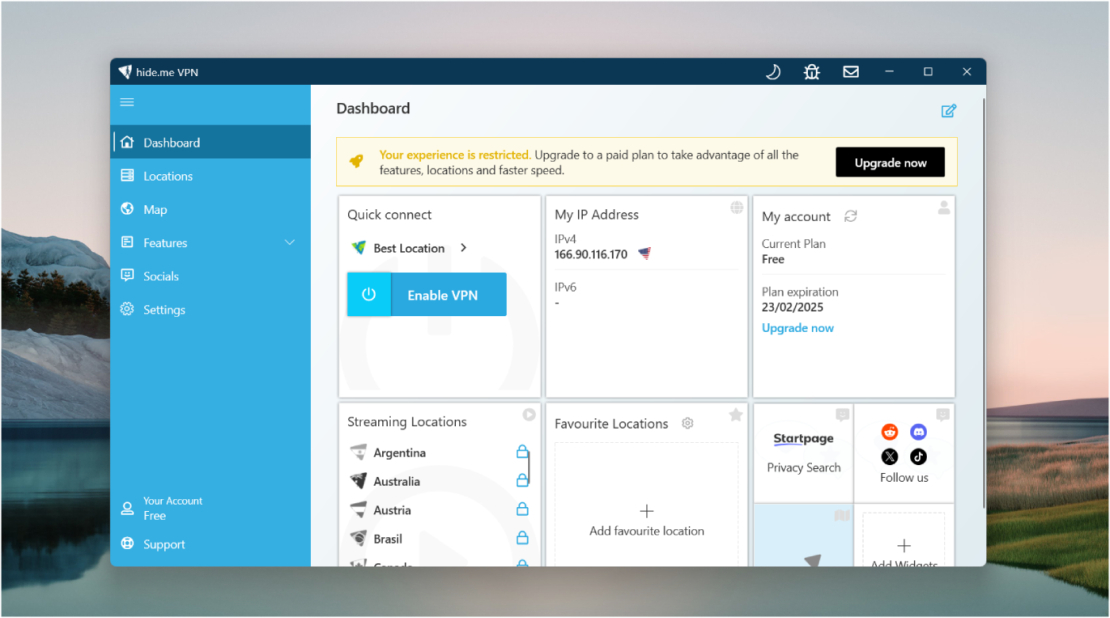The image size is (1110, 618).
Task: Click the X social icon in Follow us
Action: coord(889,456)
